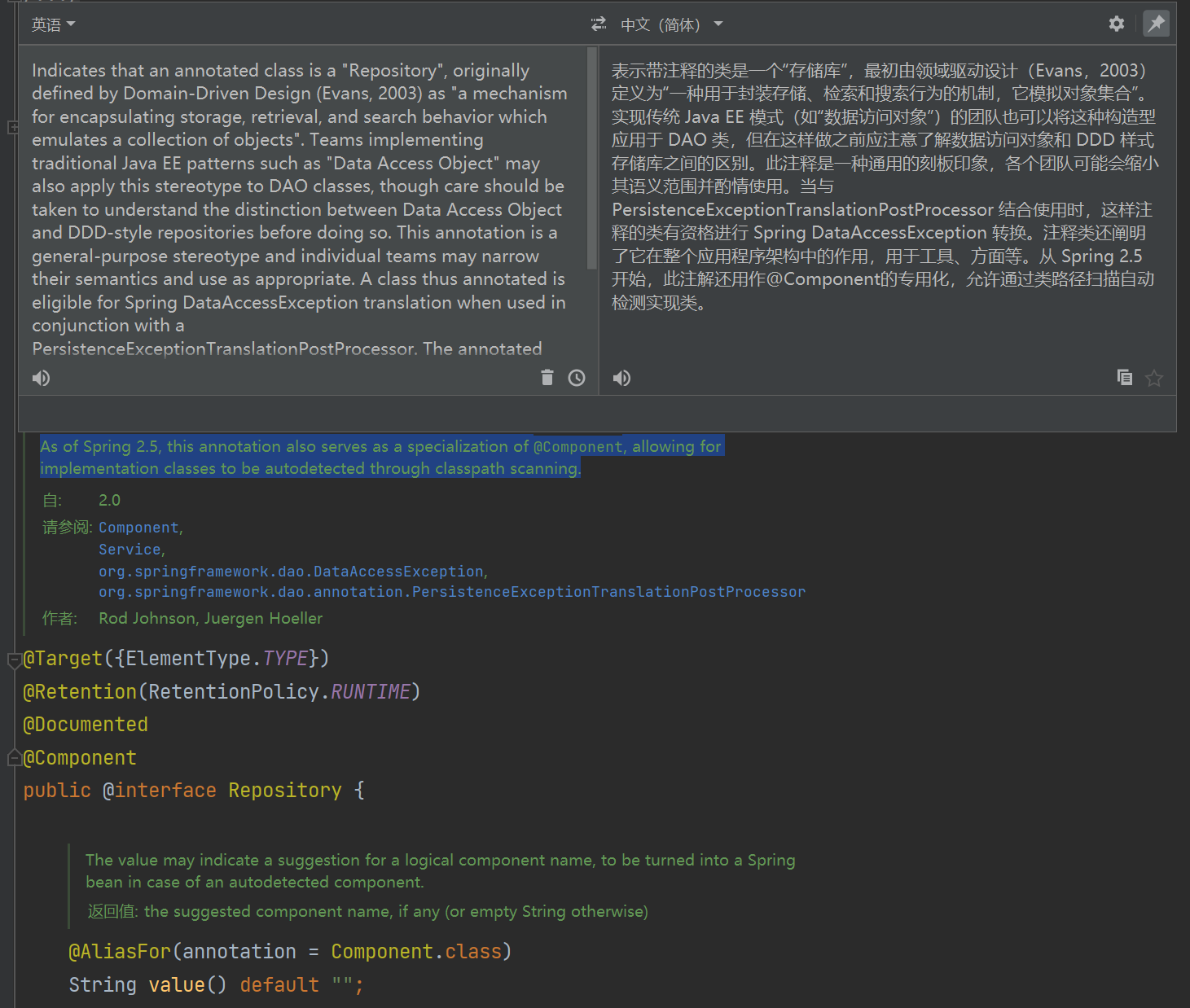Open translation settings gear icon

click(1117, 24)
